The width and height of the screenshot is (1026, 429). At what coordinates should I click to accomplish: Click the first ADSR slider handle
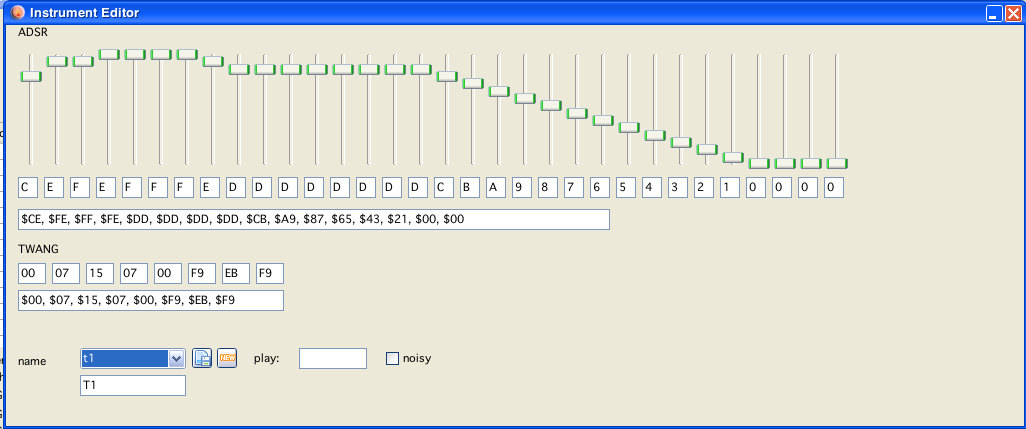click(31, 77)
